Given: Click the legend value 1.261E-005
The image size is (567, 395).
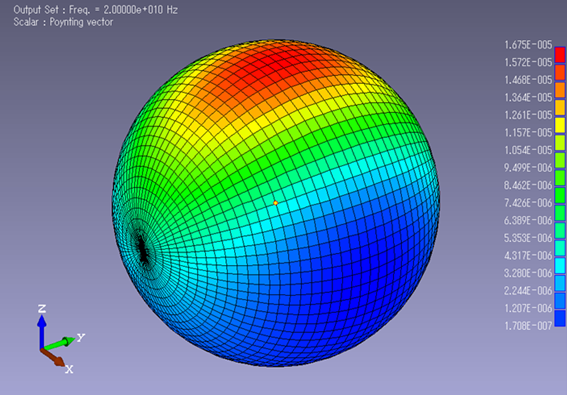Looking at the screenshot, I should (528, 115).
